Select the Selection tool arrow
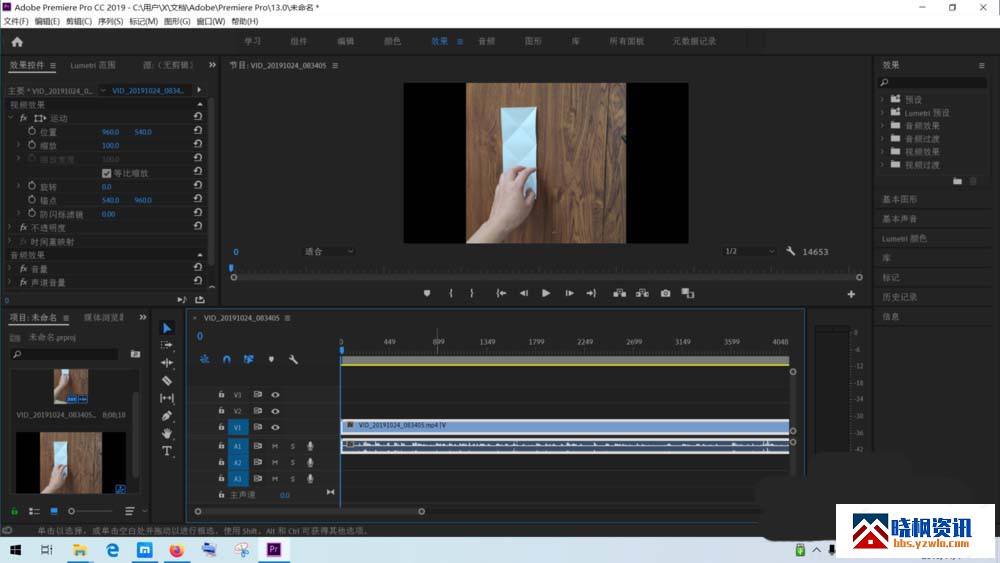 [166, 328]
